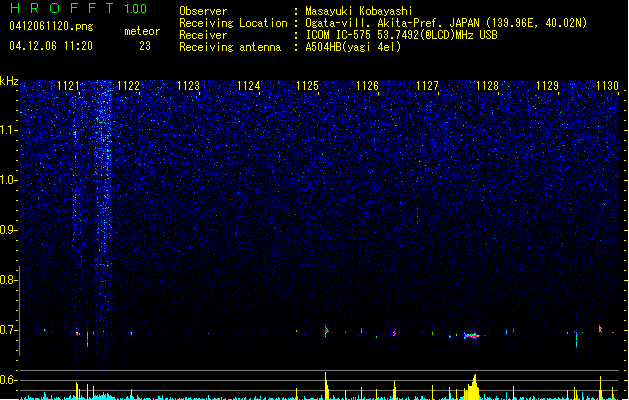Click the 1122 time marker
629x400 pixels.
click(x=128, y=86)
